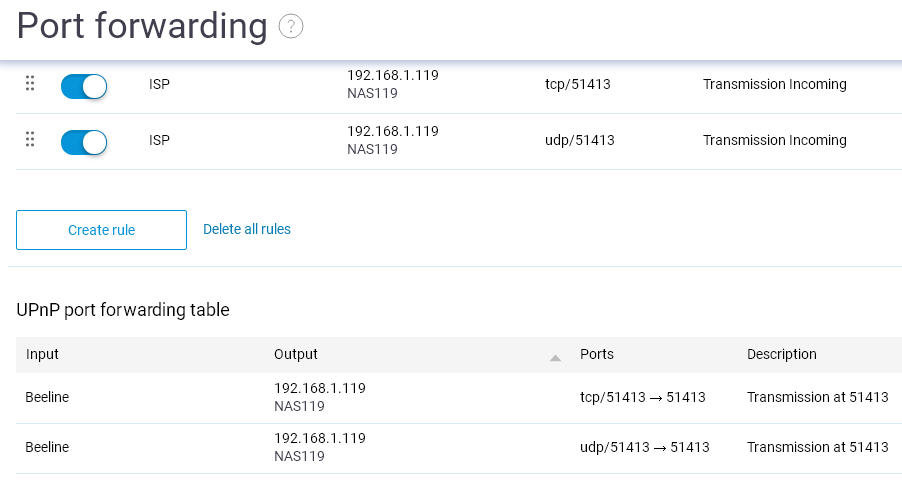Select Beeline UPnP row for udp/51413 → 51413
The image size is (902, 481).
[x=459, y=448]
